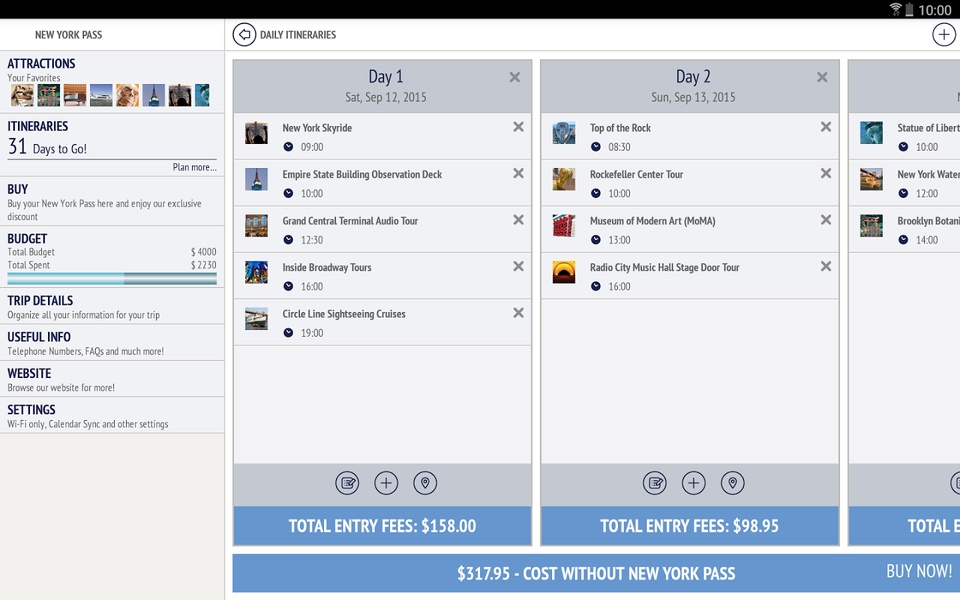Remove Inside Broadway Tours from Day 1
This screenshot has height=600, width=960.
pyautogui.click(x=519, y=266)
